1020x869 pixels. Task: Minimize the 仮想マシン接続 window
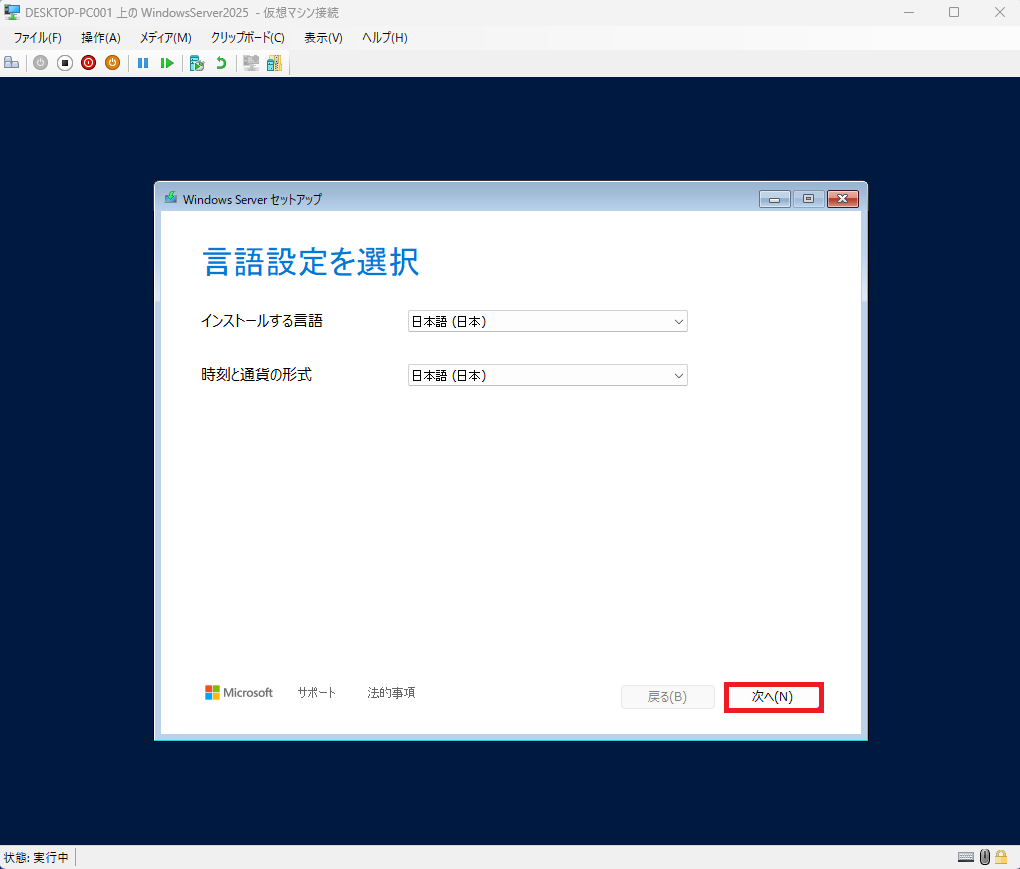pyautogui.click(x=909, y=12)
